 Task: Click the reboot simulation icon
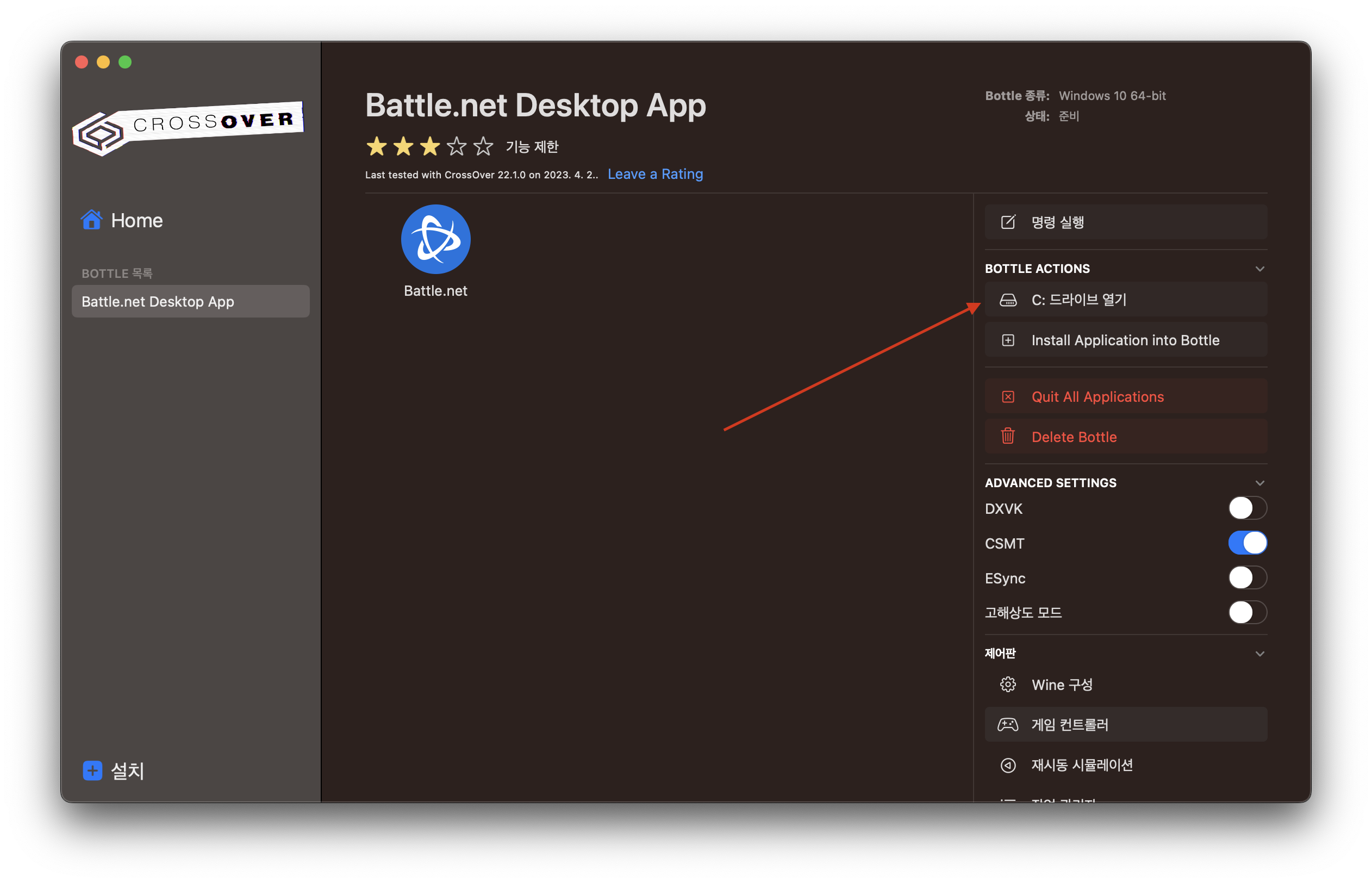1007,765
